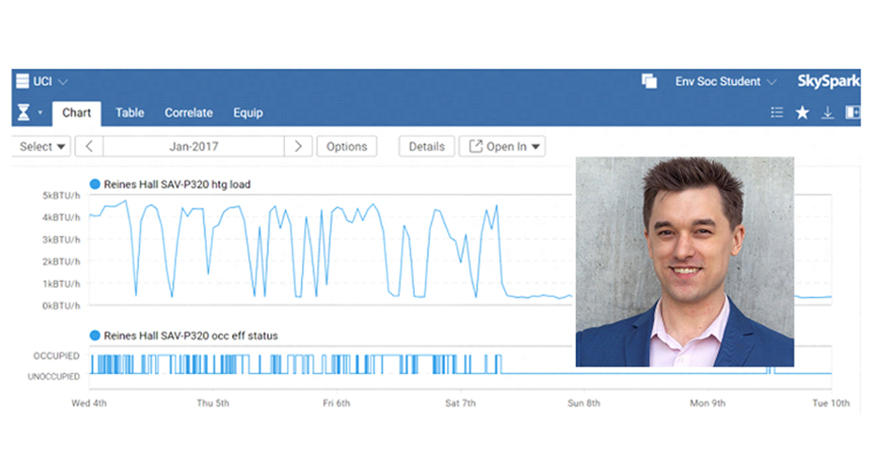Click the 4kBTU/h axis value
This screenshot has height=450, width=870.
(61, 218)
